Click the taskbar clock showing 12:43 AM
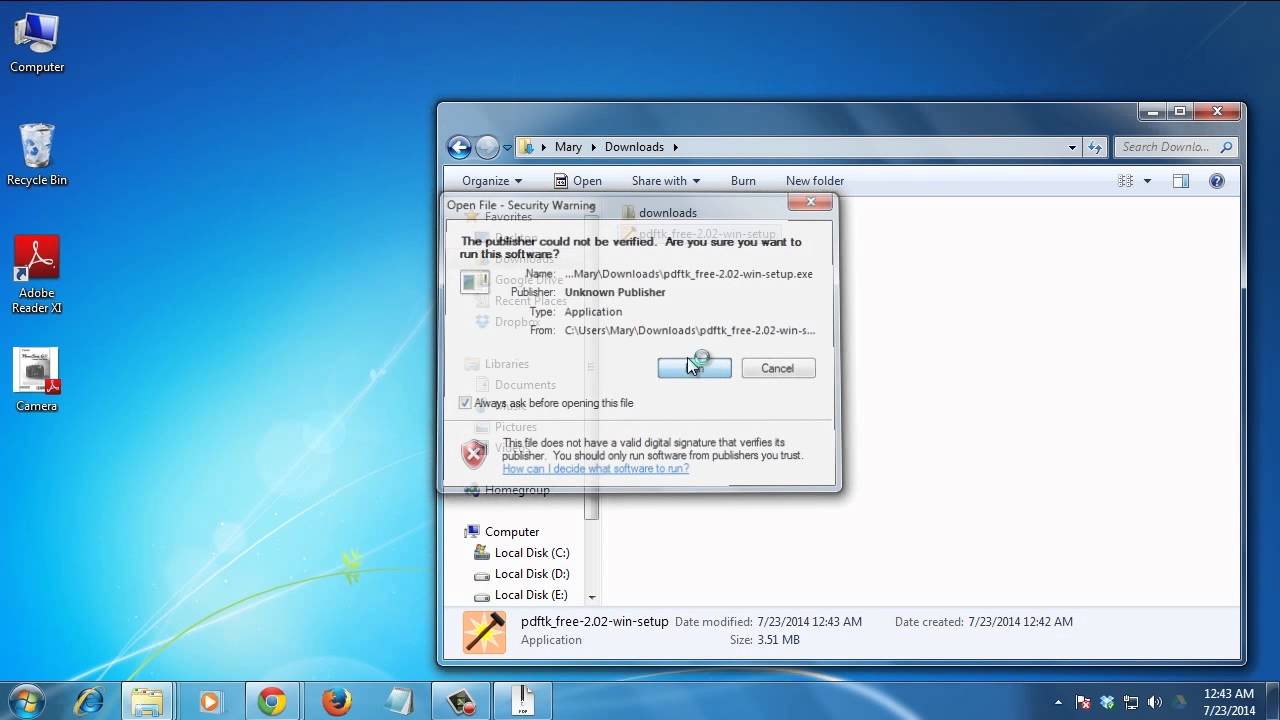 click(x=1229, y=702)
